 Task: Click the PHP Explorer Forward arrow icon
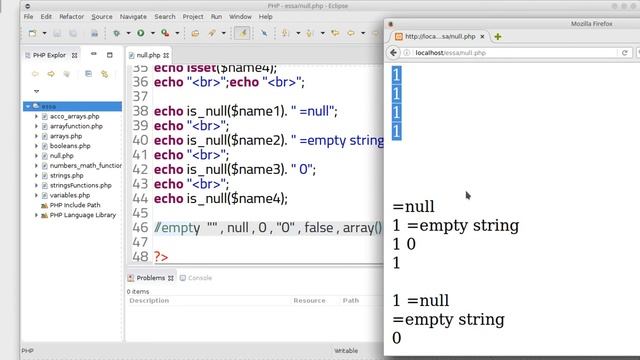tap(51, 74)
